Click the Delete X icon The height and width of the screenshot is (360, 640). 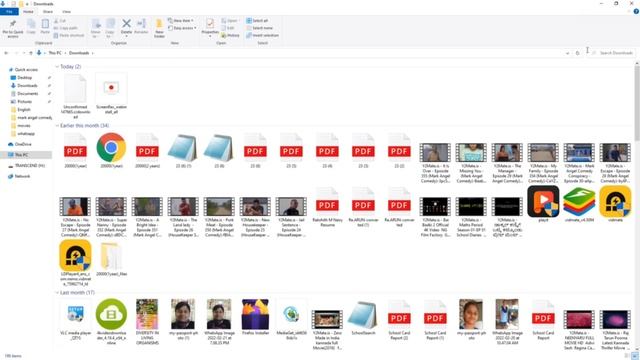[x=127, y=24]
